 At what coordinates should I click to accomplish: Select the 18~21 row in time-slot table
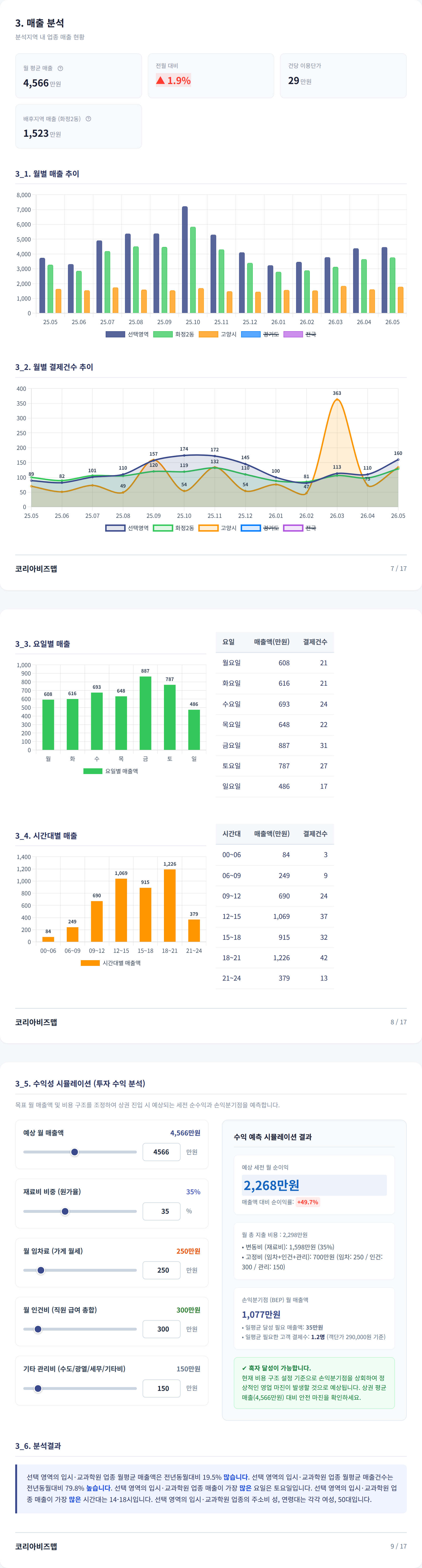tap(275, 958)
